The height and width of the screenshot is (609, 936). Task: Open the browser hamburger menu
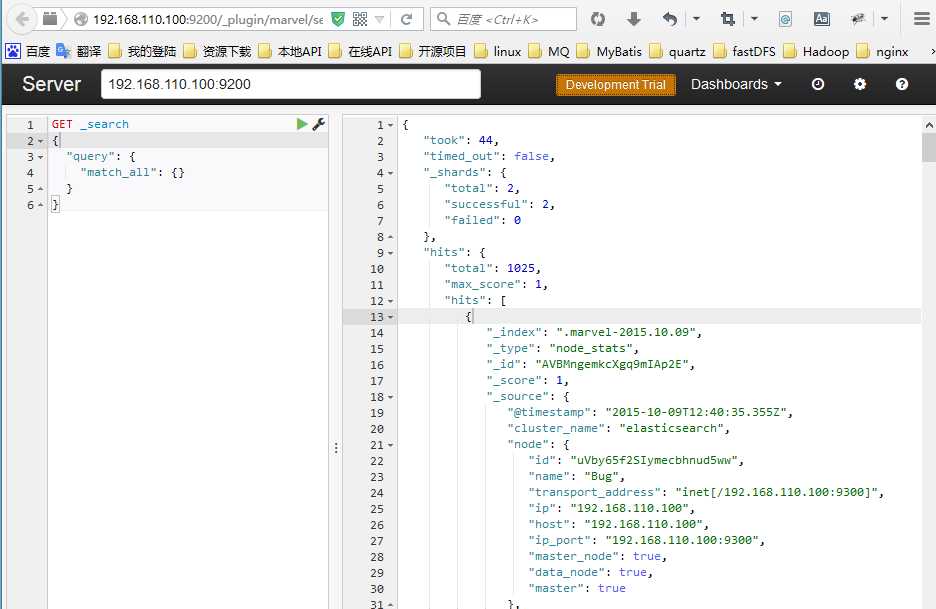coord(922,19)
